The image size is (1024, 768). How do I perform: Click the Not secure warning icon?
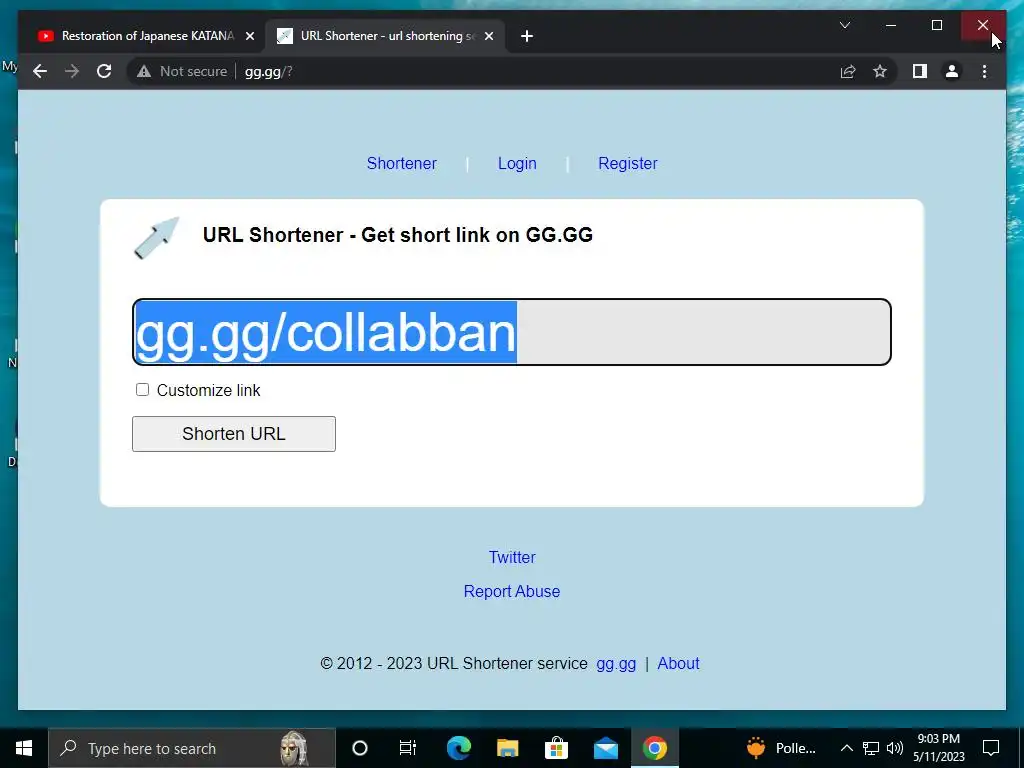pyautogui.click(x=144, y=71)
